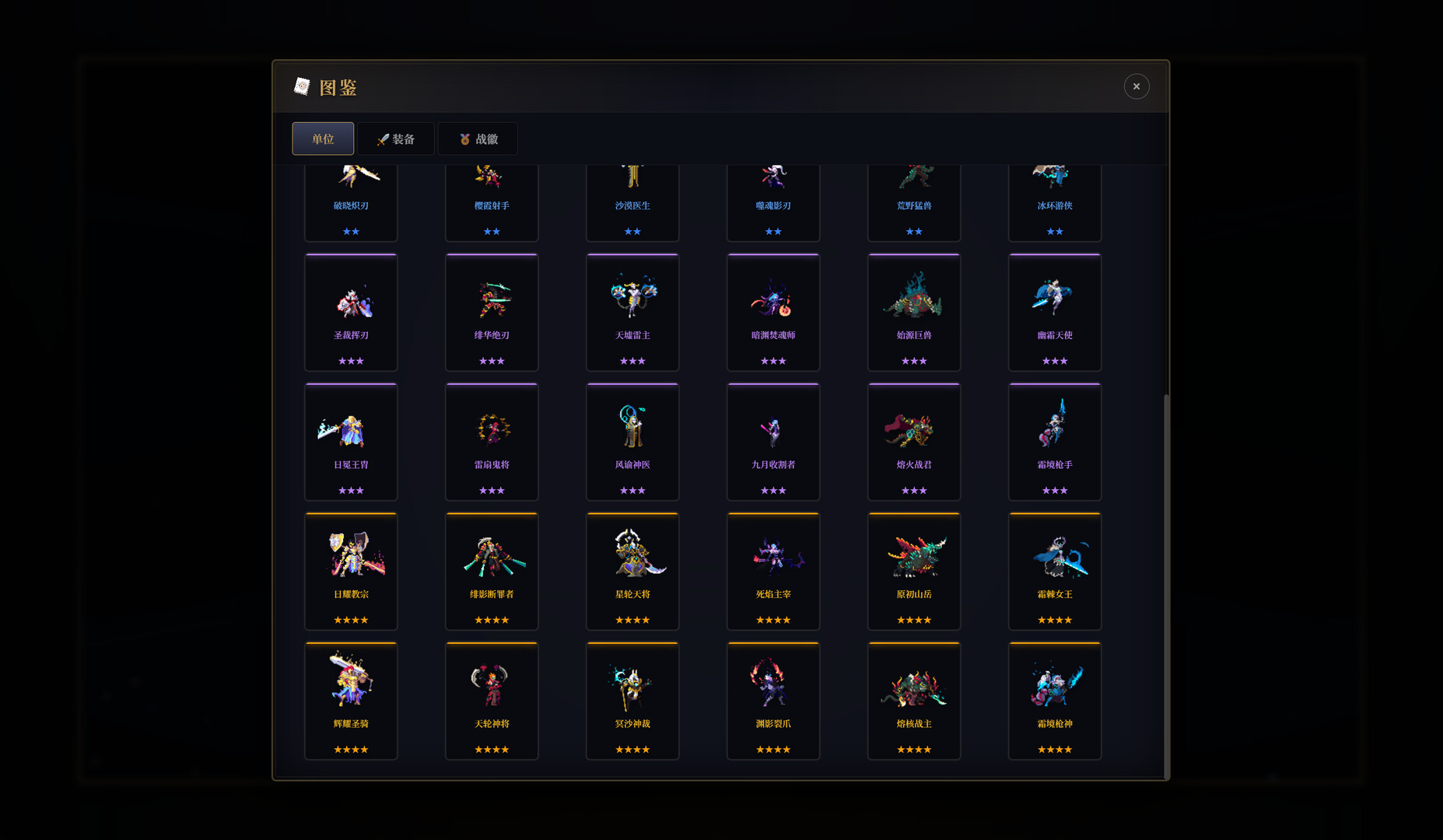View the 原初山岳 unit card
Viewport: 1443px width, 840px height.
coord(914,571)
